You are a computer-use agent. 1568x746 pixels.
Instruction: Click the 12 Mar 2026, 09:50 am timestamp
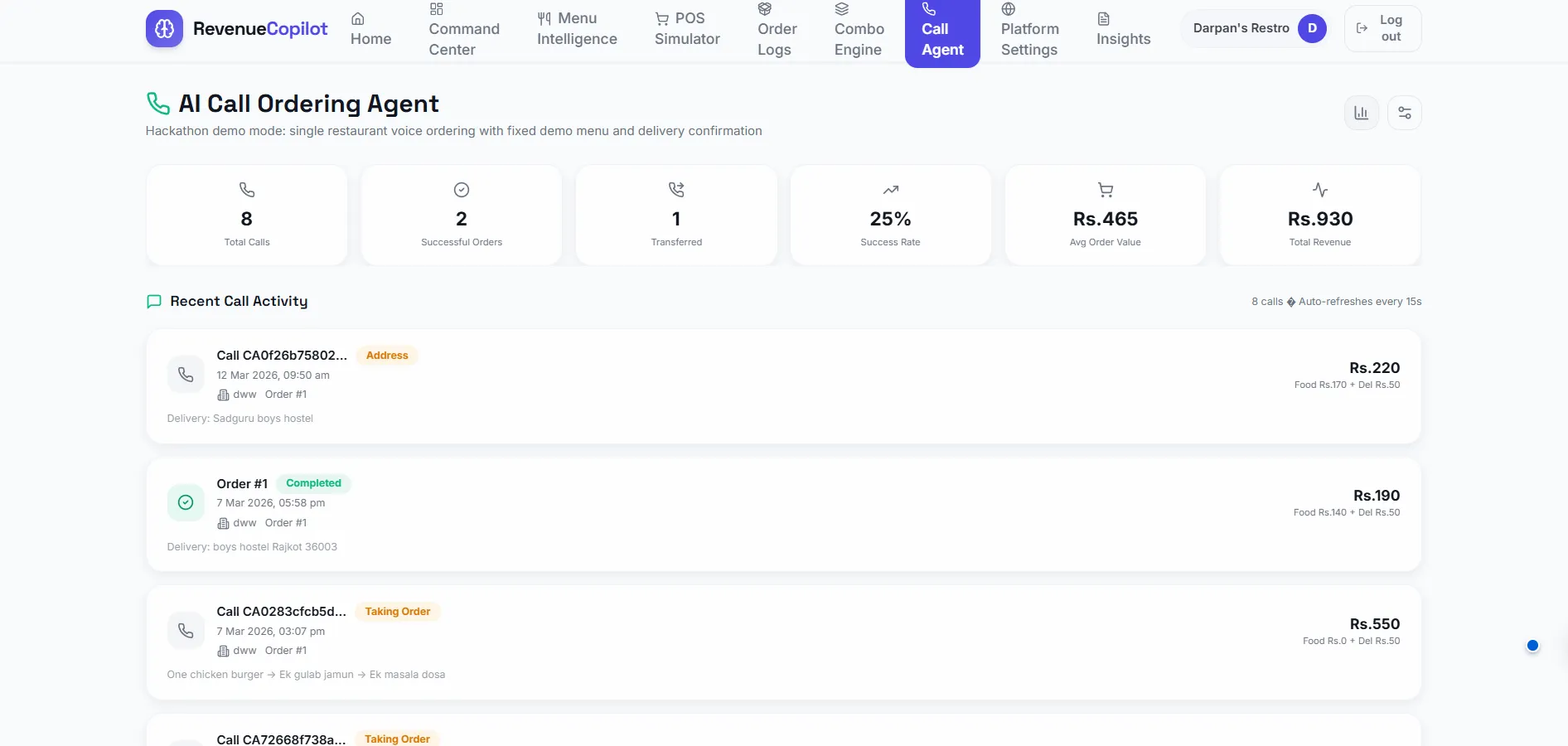pyautogui.click(x=273, y=375)
